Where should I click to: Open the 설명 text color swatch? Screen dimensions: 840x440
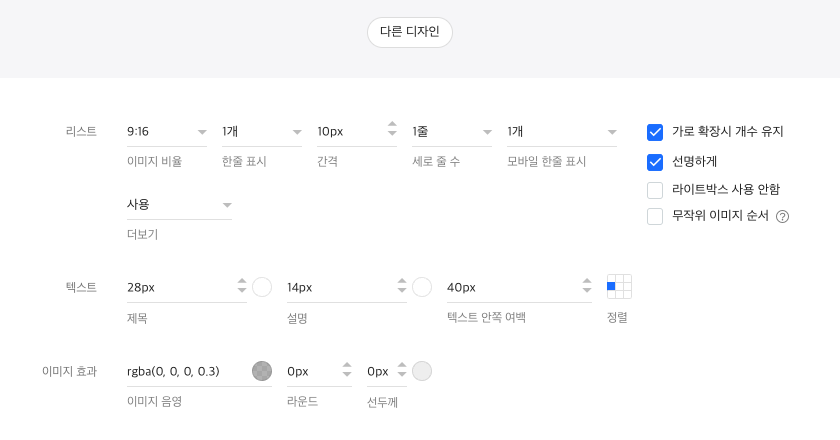coord(422,287)
